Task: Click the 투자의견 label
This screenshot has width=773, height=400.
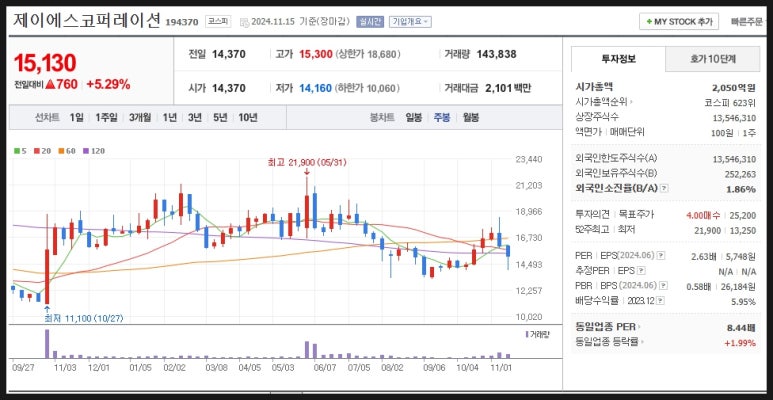Action: (592, 215)
